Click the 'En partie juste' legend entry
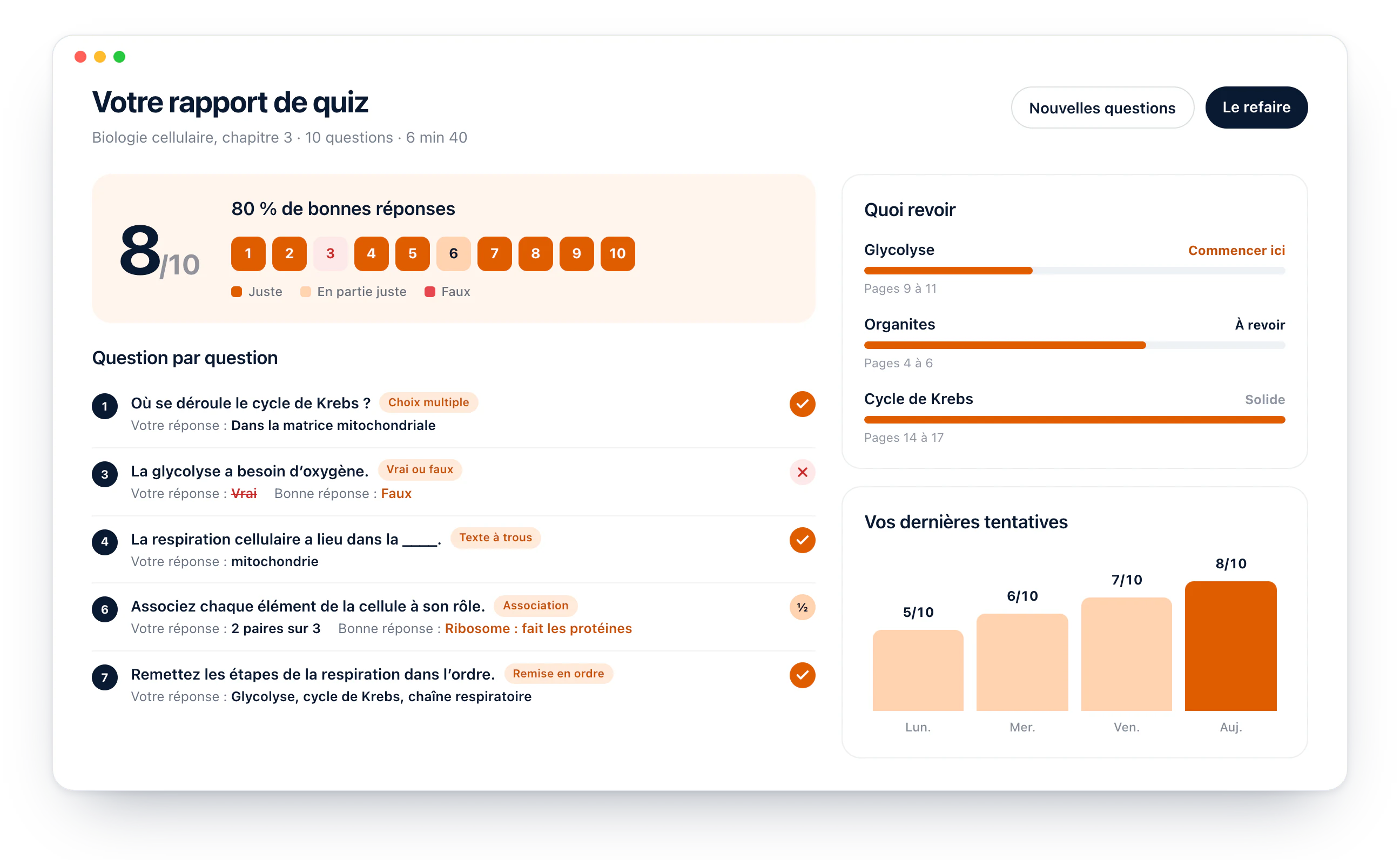This screenshot has width=1400, height=860. click(x=353, y=292)
